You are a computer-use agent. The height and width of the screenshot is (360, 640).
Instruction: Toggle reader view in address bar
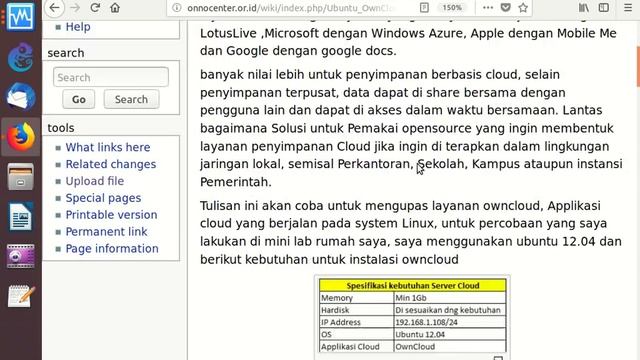424,7
